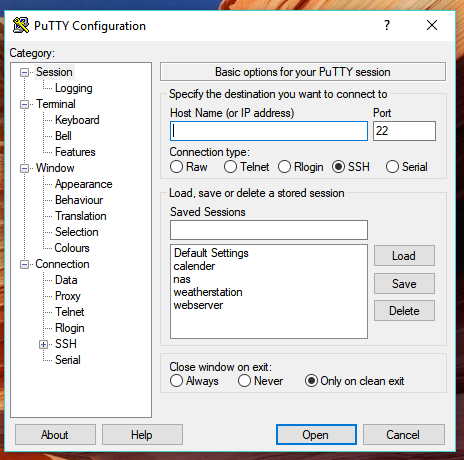This screenshot has height=460, width=464.
Task: Open the SSH category in tree
Action: pos(66,344)
